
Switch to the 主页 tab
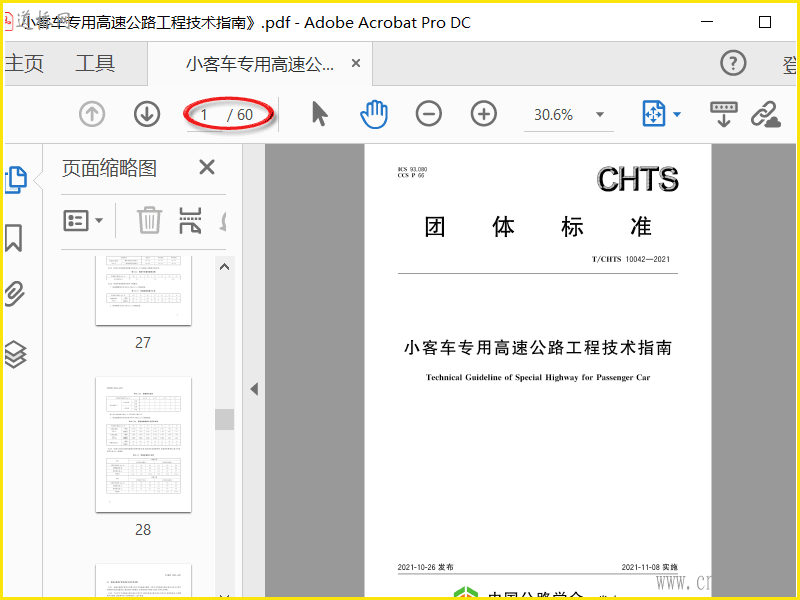[x=24, y=64]
